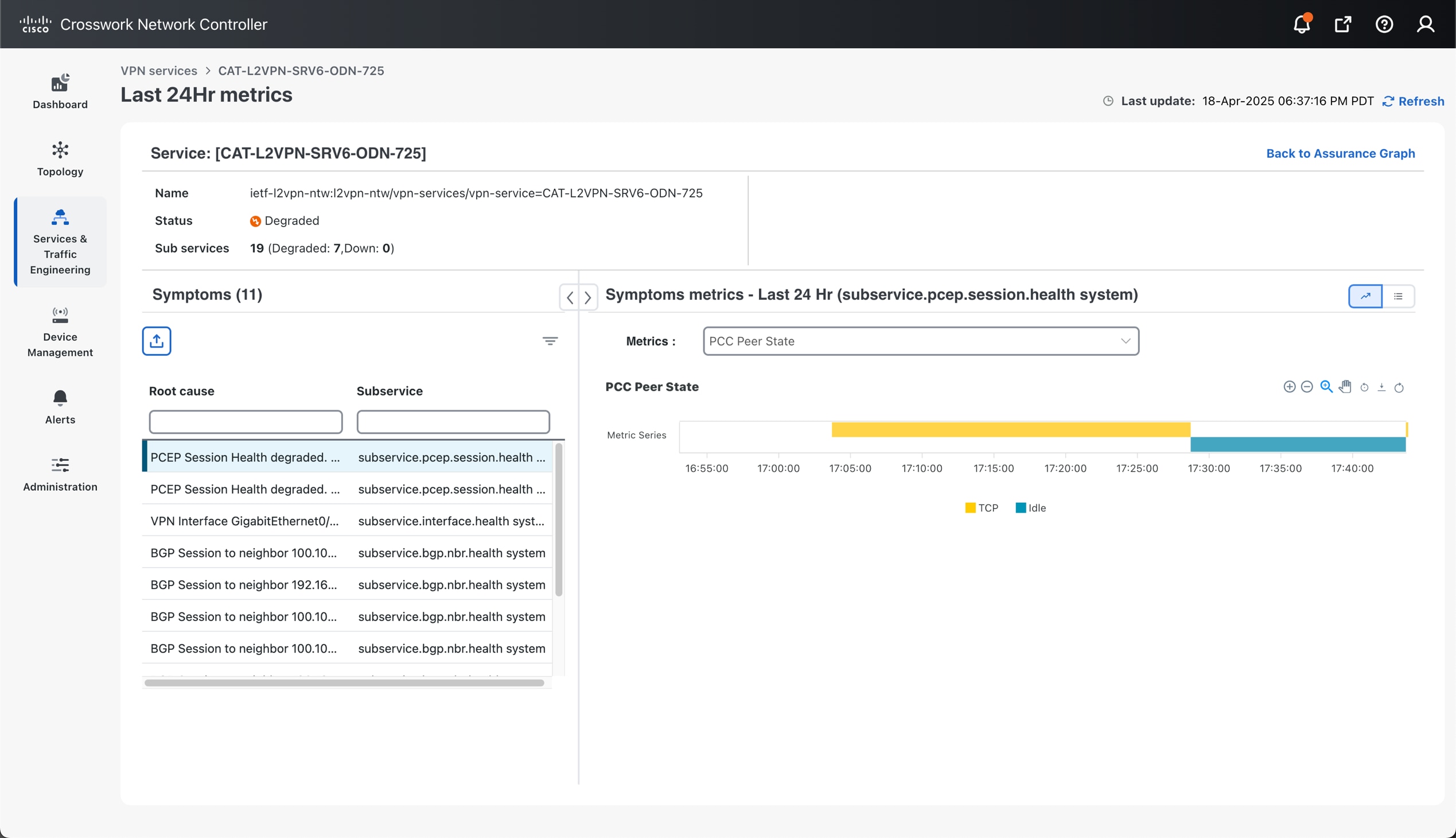This screenshot has height=838, width=1456.
Task: Click subservice.interface.health system cell
Action: 451,521
